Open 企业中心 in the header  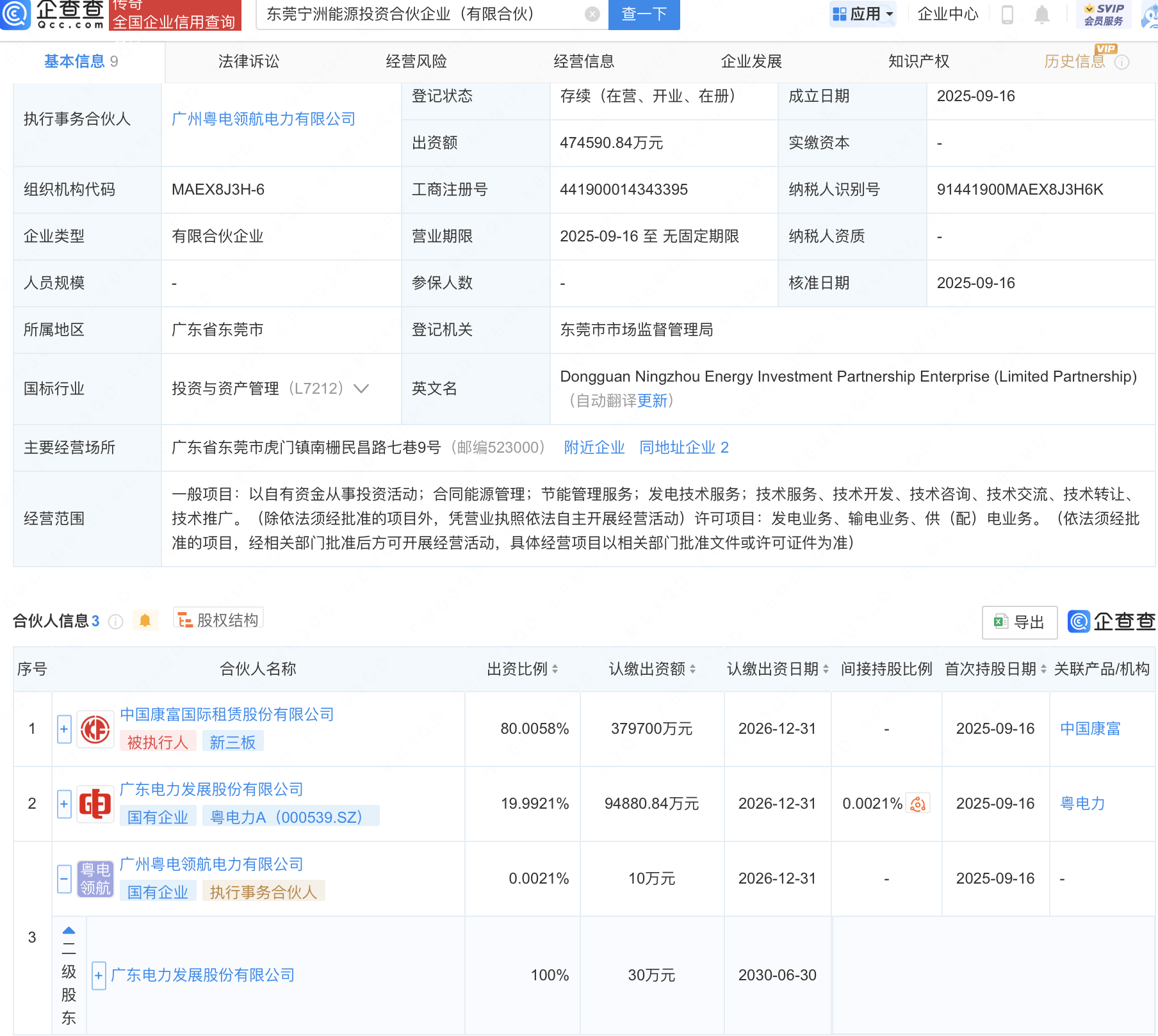click(948, 14)
